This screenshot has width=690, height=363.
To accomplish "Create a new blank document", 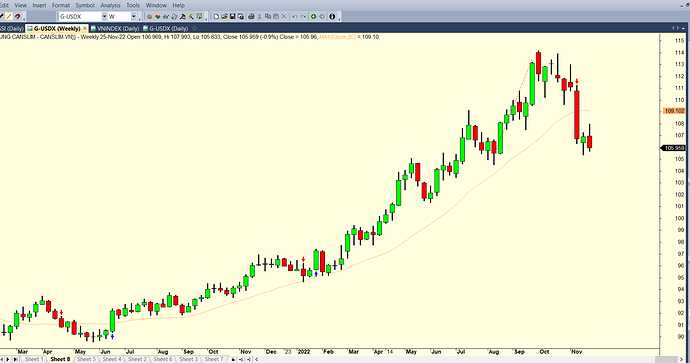I will coord(216,17).
